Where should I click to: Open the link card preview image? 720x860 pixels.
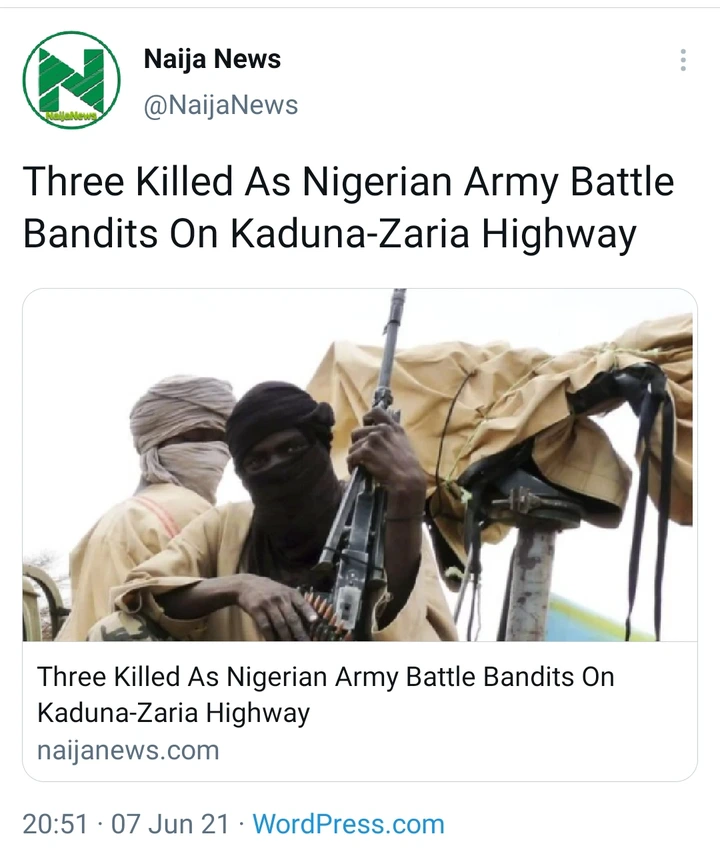[360, 465]
